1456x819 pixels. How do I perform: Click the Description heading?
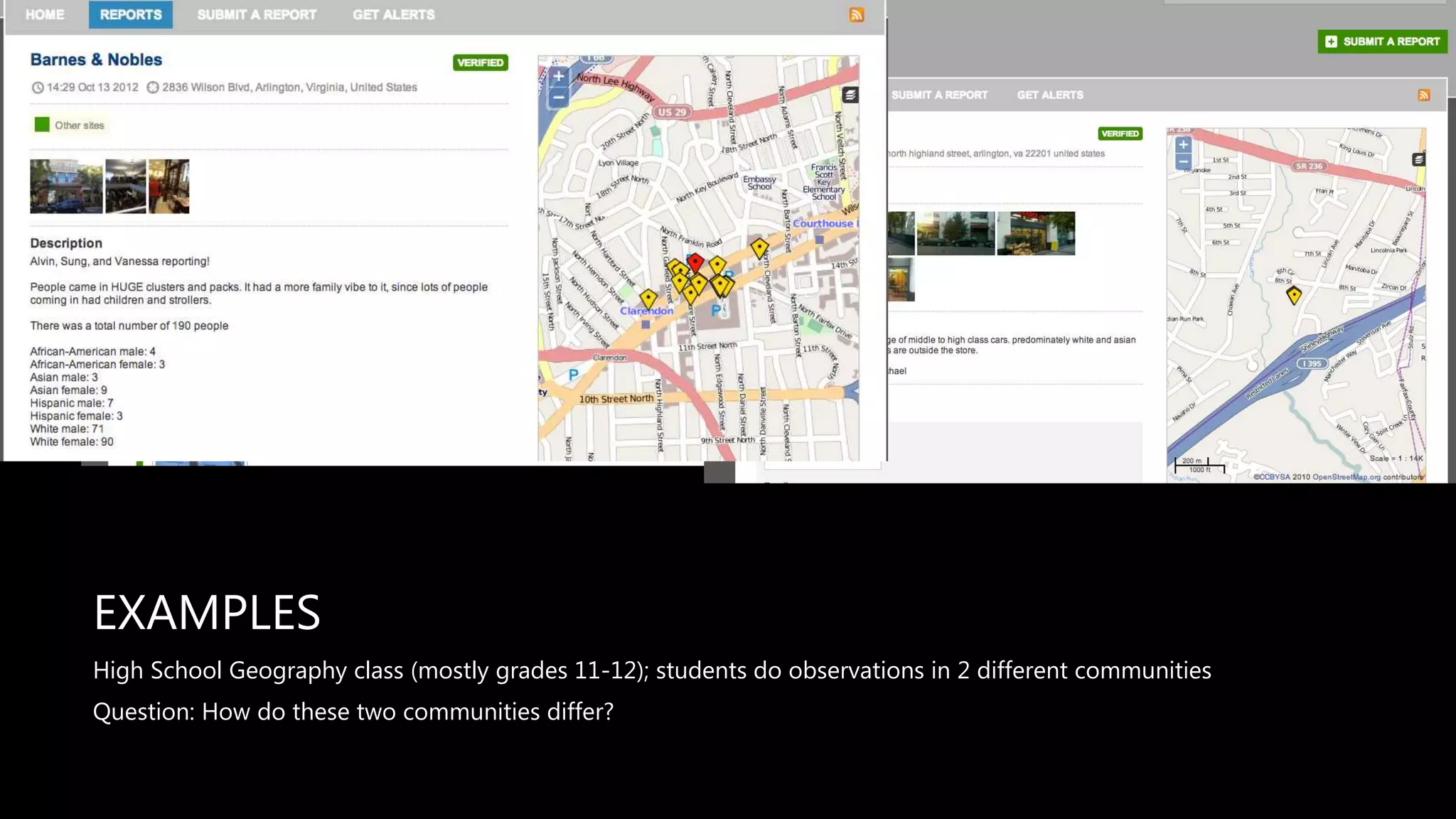pyautogui.click(x=66, y=243)
